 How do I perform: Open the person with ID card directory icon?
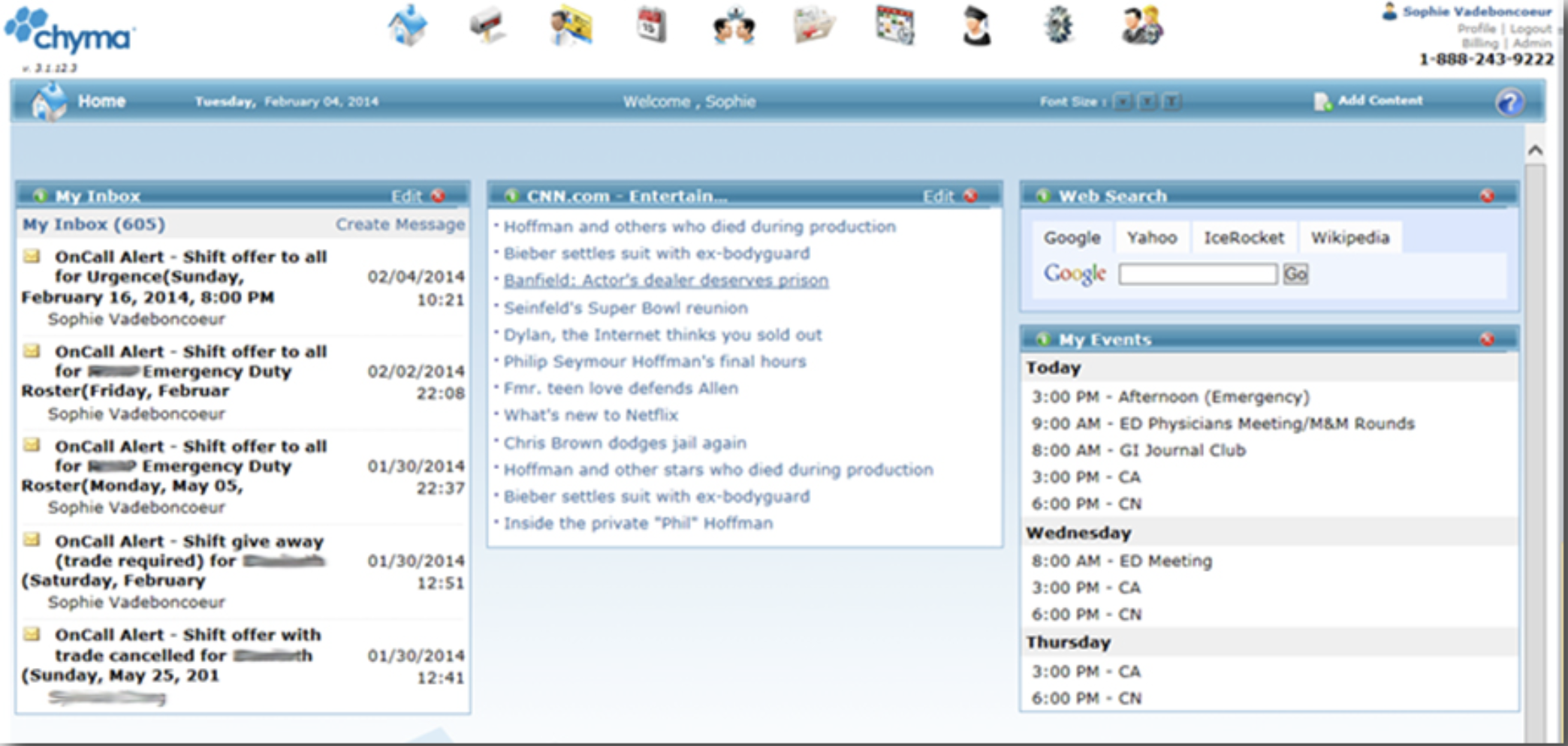point(570,26)
